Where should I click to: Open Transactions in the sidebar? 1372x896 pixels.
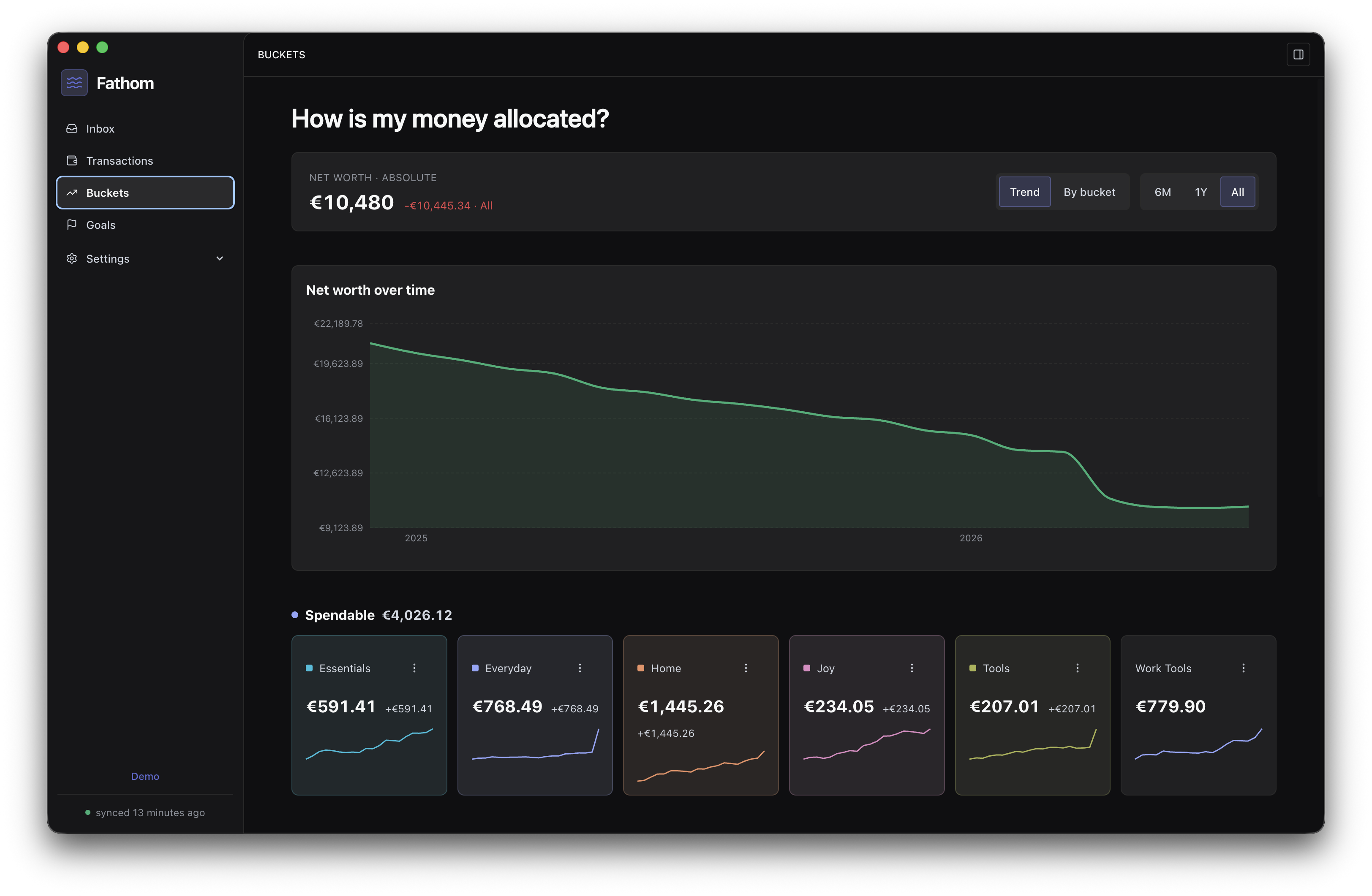point(145,161)
